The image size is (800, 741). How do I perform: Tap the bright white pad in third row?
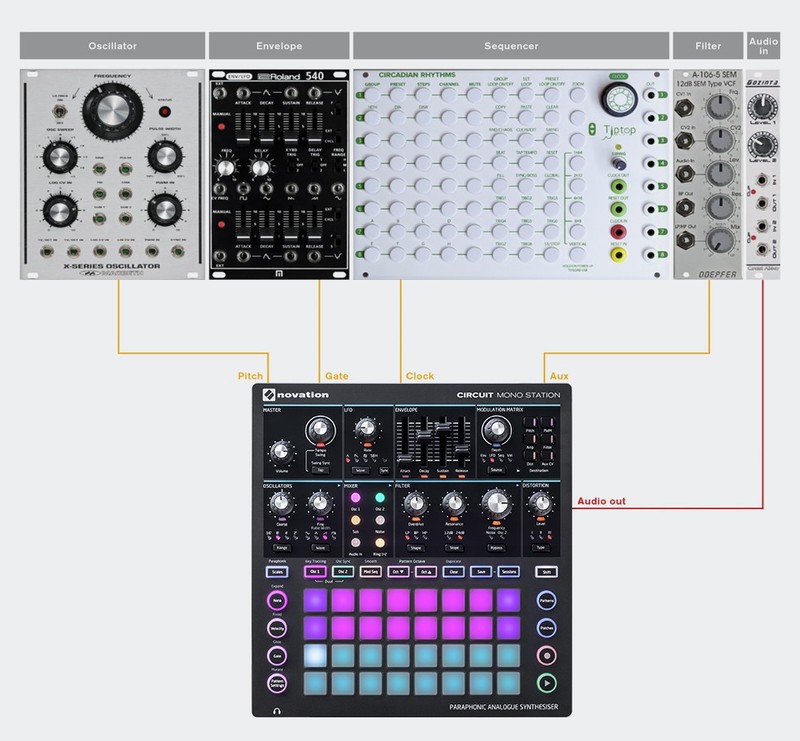pos(317,655)
